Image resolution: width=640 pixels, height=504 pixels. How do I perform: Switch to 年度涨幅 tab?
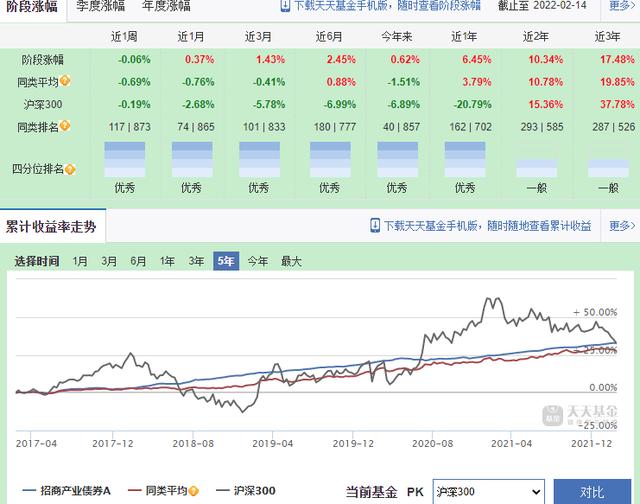(x=166, y=6)
